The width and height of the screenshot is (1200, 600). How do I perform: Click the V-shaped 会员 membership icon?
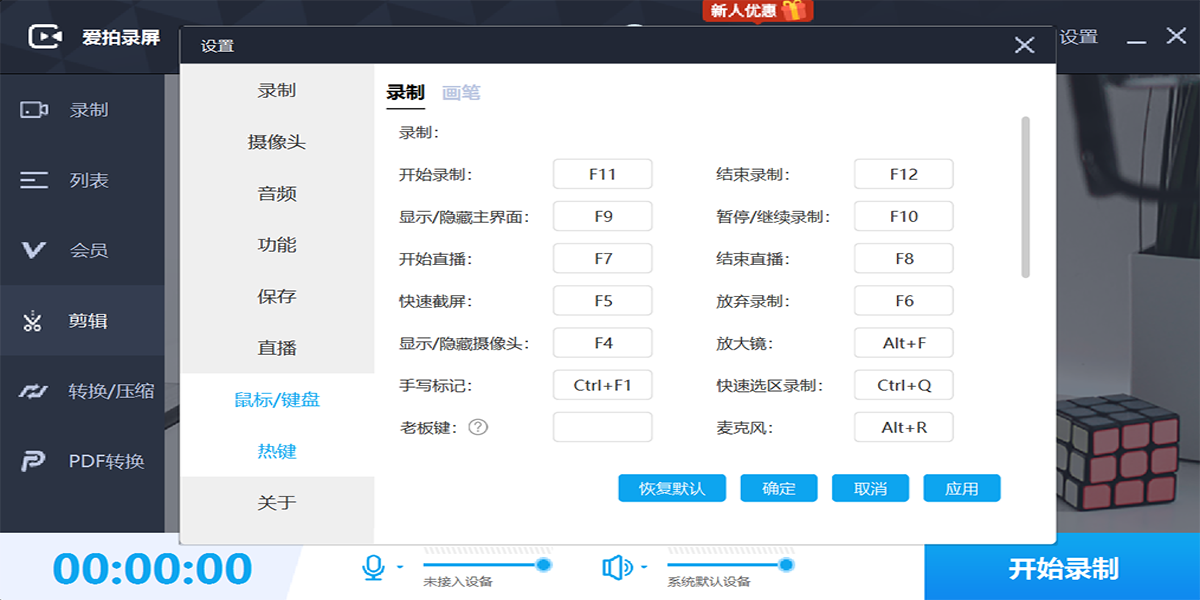34,250
